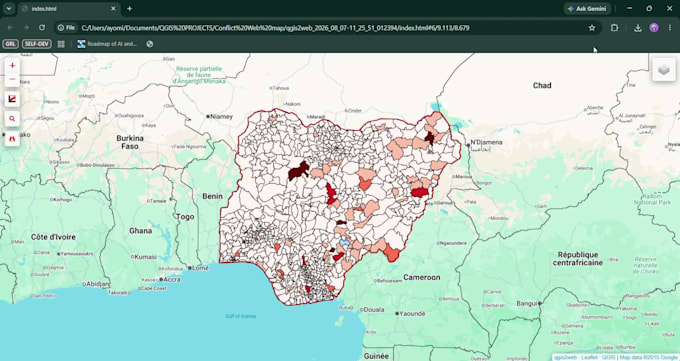Zoom out with the map minus button
Screen dimensions: 680x361
(12, 79)
